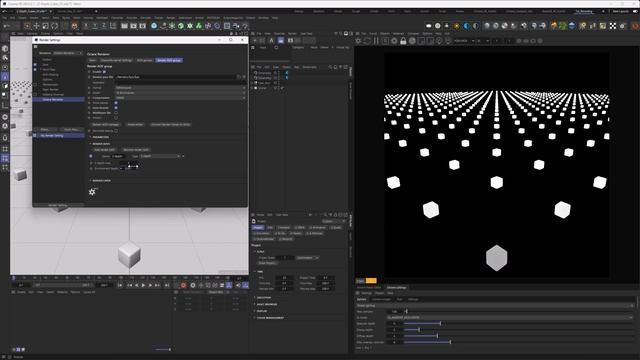Toggle the Multi-Pass checkbox in Render Settings list
Image resolution: width=640 pixels, height=360 pixels.
click(x=35, y=69)
